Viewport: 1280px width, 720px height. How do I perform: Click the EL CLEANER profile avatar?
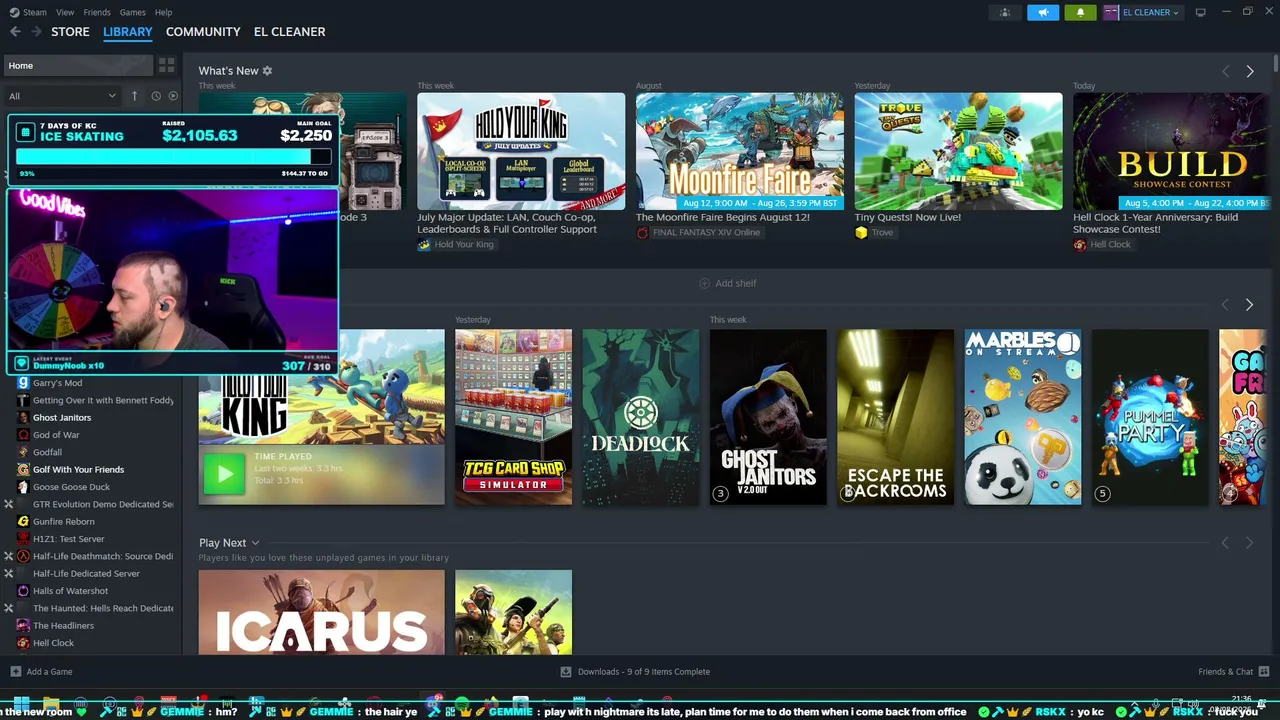1111,12
